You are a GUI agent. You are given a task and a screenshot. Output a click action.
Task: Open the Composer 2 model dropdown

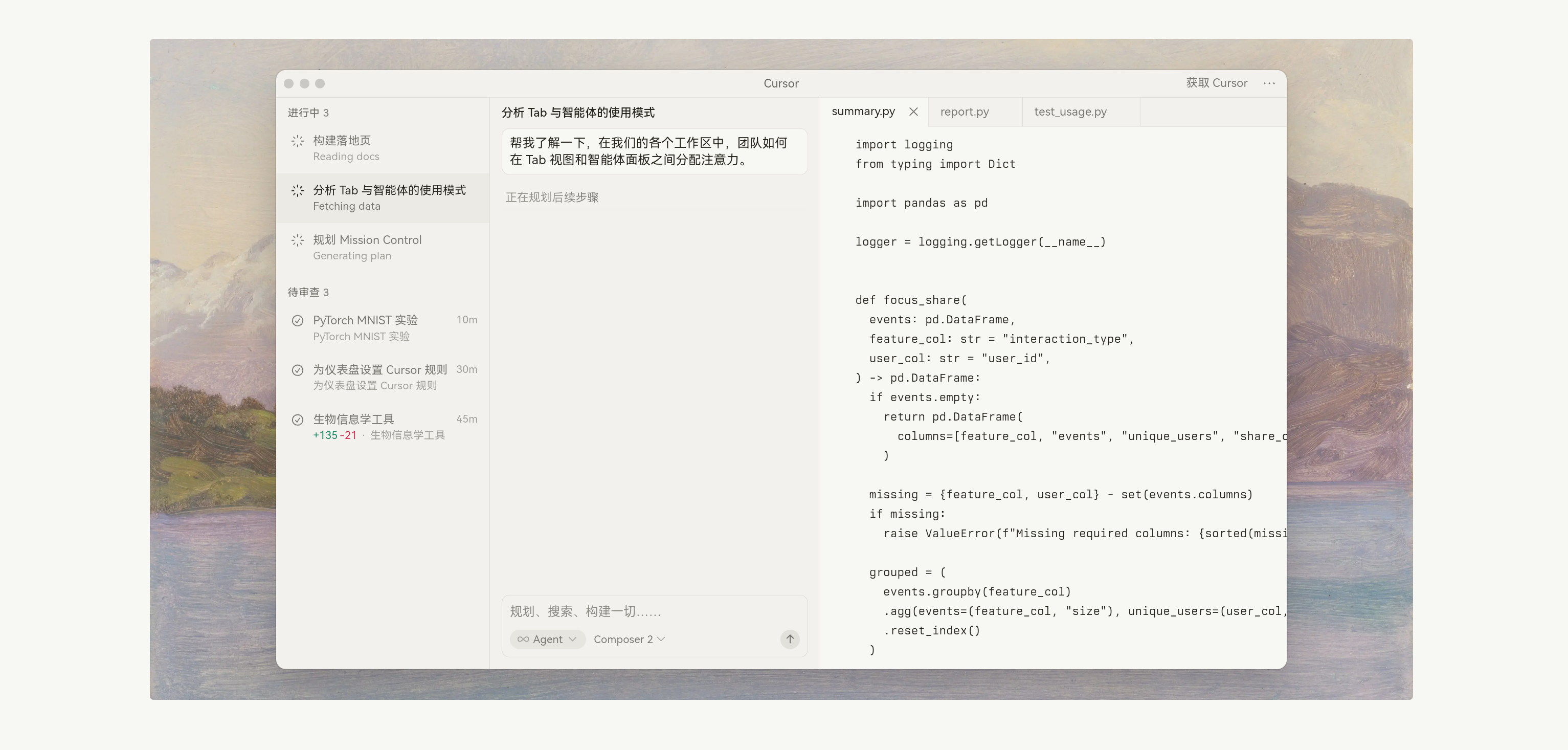point(630,639)
